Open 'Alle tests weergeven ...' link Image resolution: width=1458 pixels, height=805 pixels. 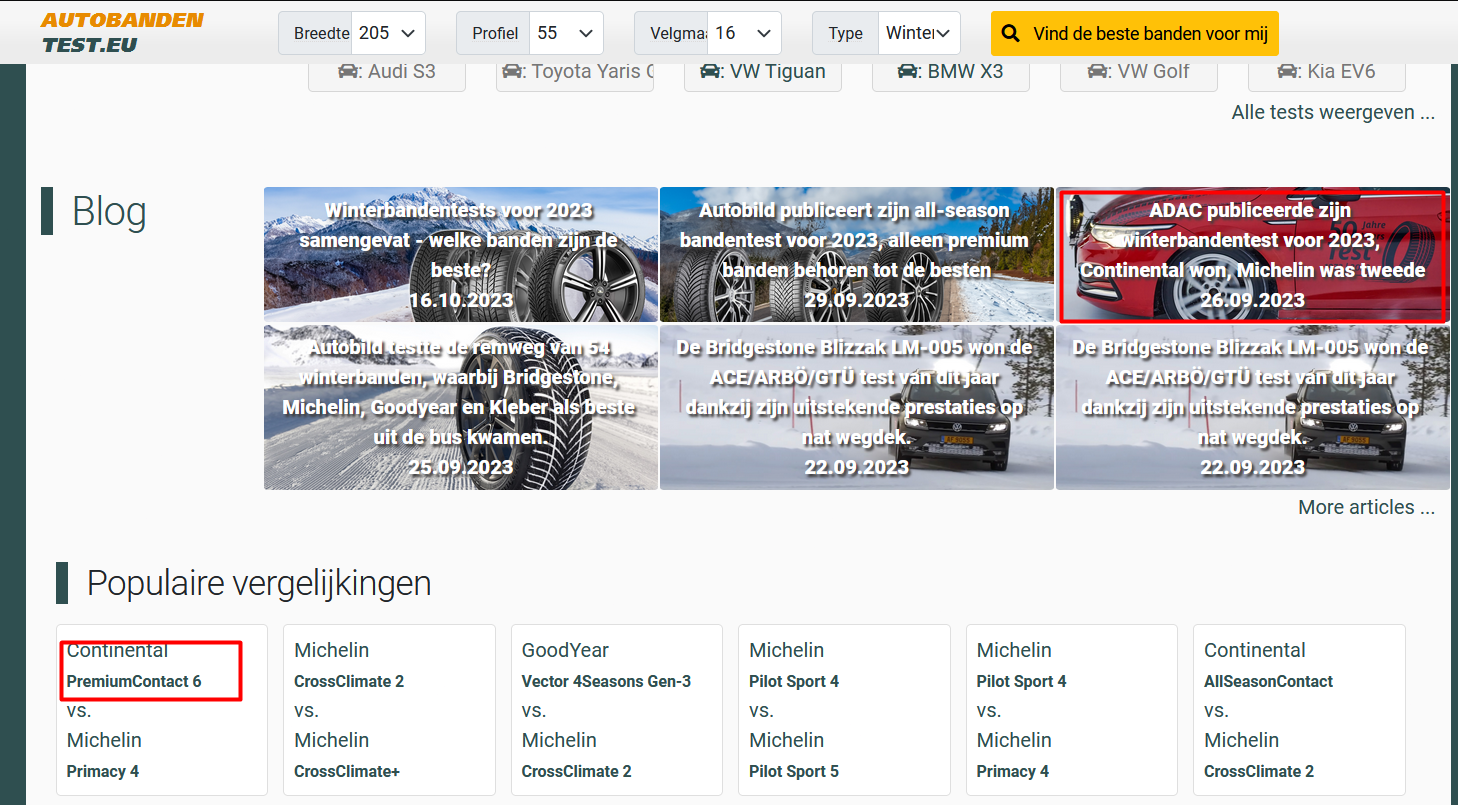(1333, 113)
